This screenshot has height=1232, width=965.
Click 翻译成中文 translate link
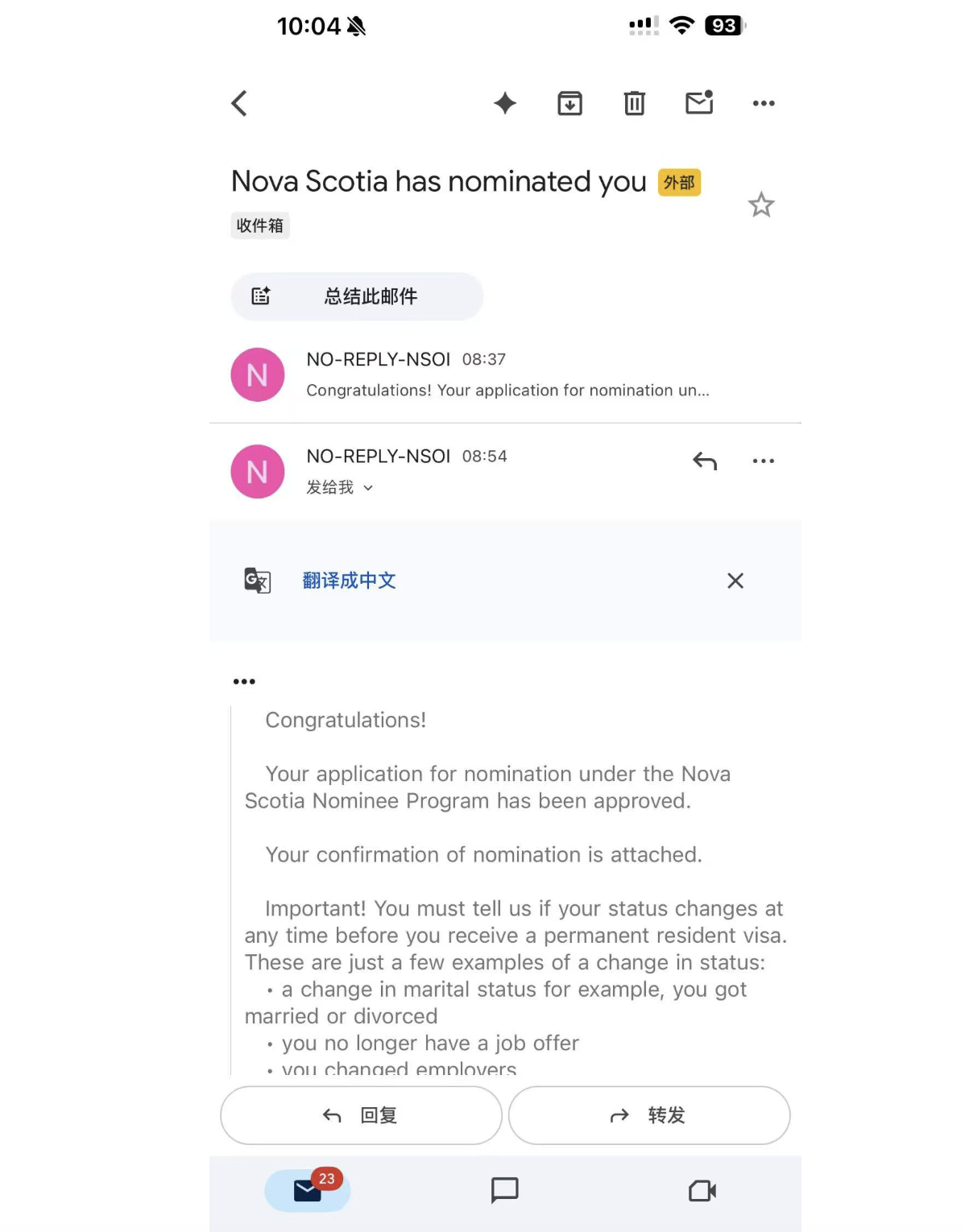349,581
